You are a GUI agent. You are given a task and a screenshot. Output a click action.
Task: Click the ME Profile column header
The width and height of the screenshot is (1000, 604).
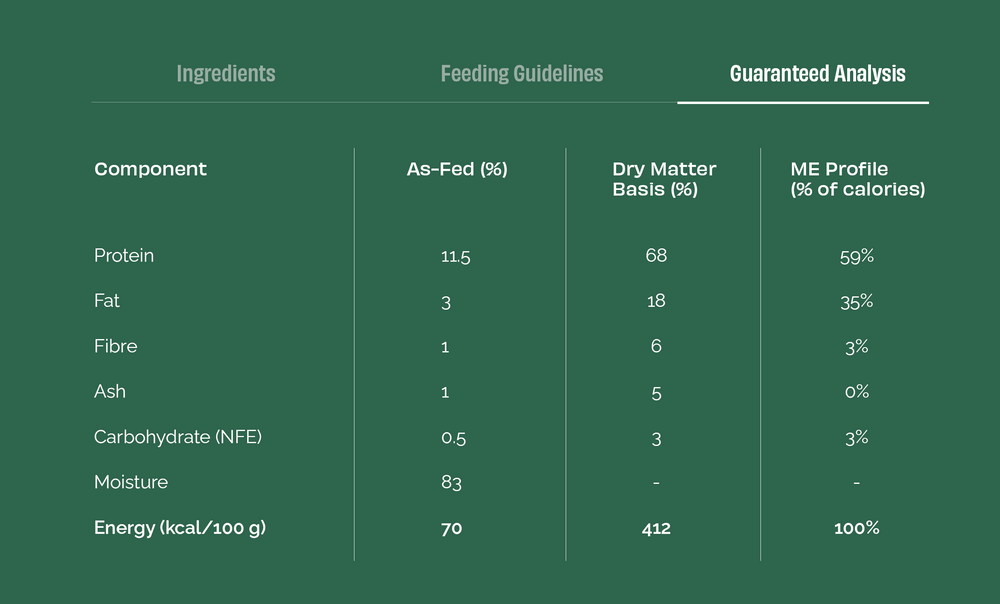(x=857, y=179)
